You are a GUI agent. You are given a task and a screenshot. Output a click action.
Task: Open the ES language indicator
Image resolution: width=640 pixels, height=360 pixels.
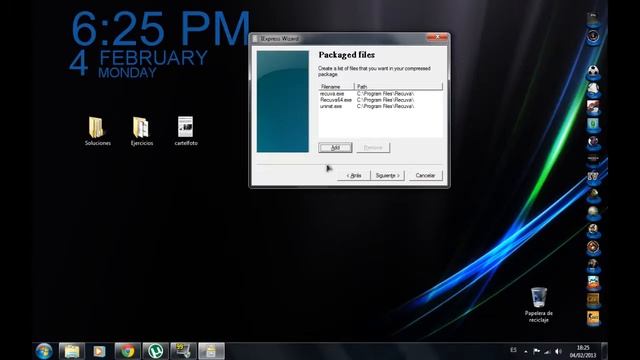pos(513,350)
